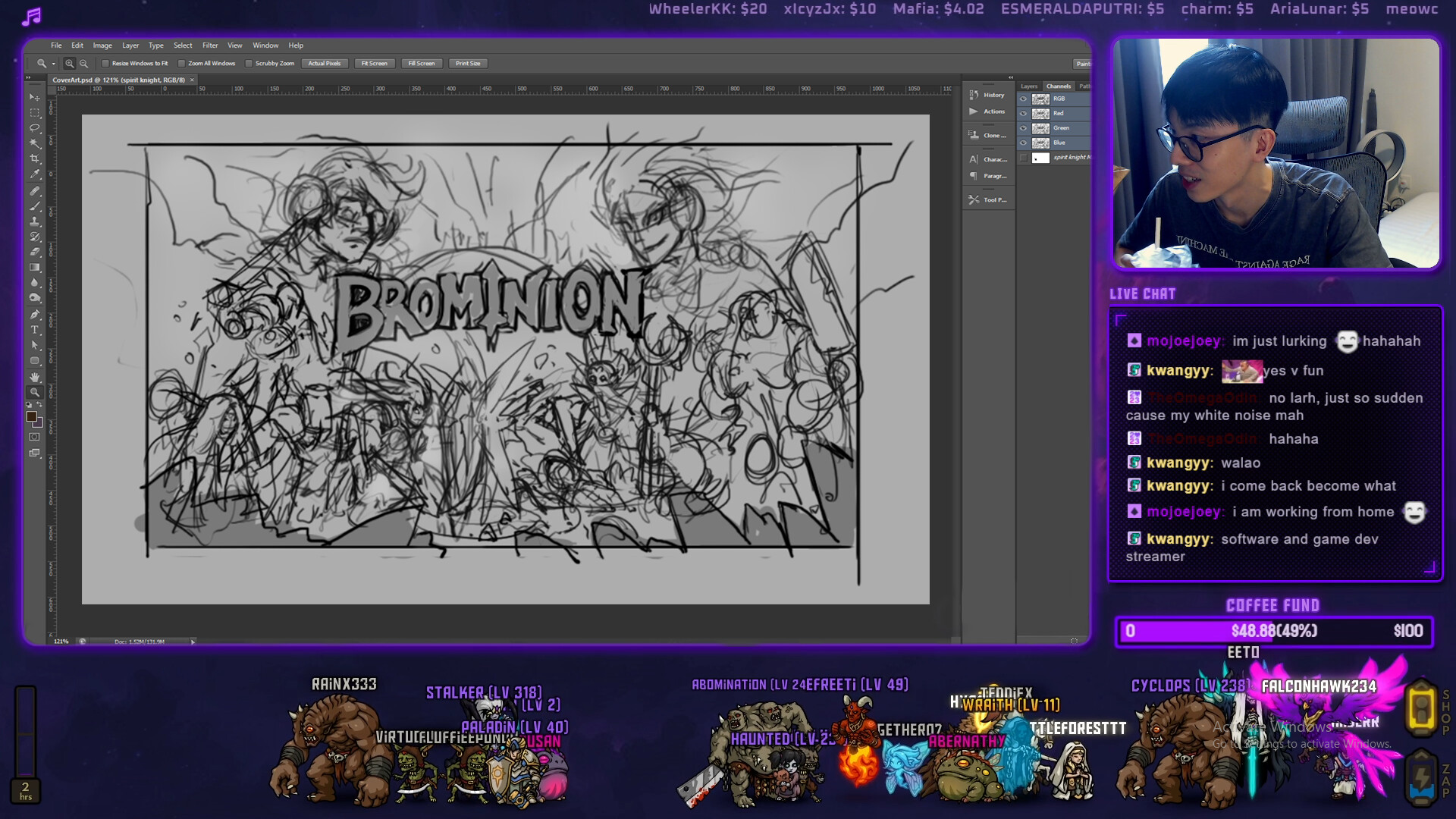Screen dimensions: 1456x819
Task: Click the Fit Screen button
Action: [373, 64]
